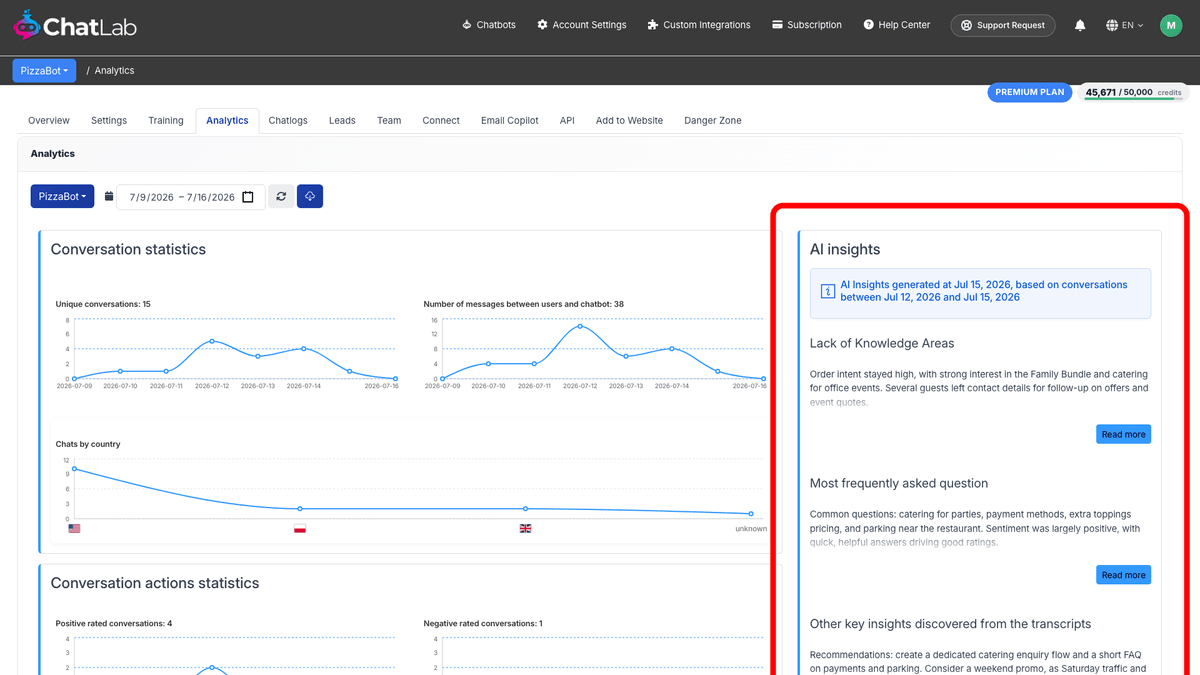Click the 'Analytics' breadcrumb text
The width and height of the screenshot is (1200, 675).
115,71
